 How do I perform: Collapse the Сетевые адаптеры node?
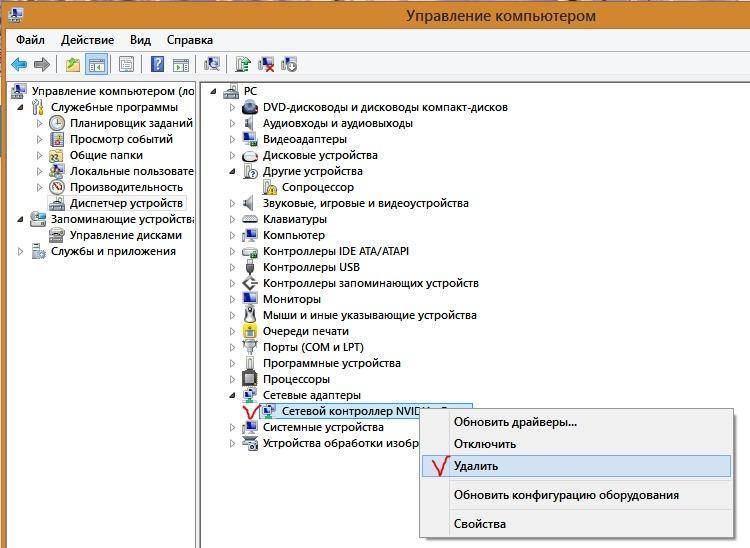[232, 395]
